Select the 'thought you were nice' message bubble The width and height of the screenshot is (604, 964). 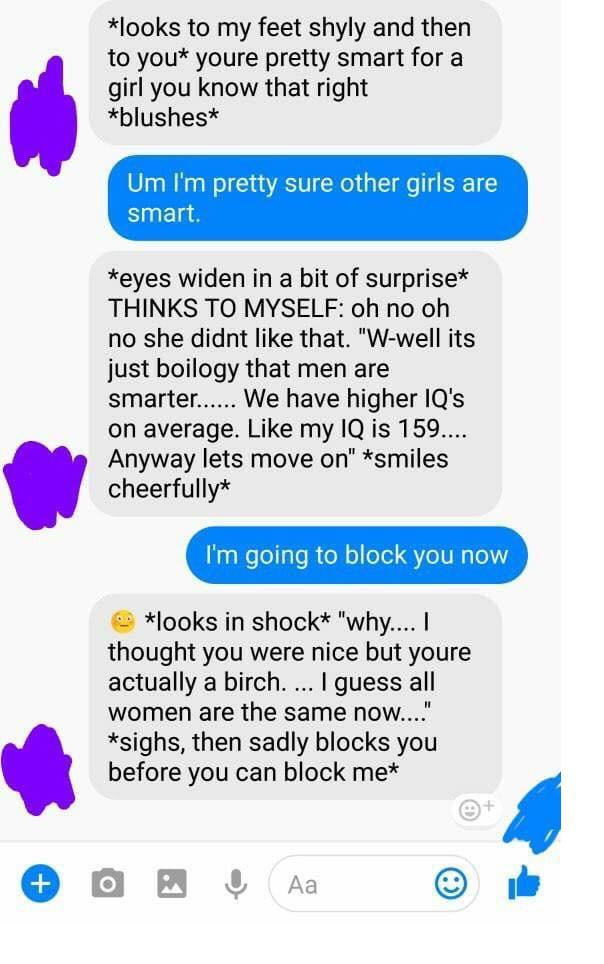[x=295, y=697]
